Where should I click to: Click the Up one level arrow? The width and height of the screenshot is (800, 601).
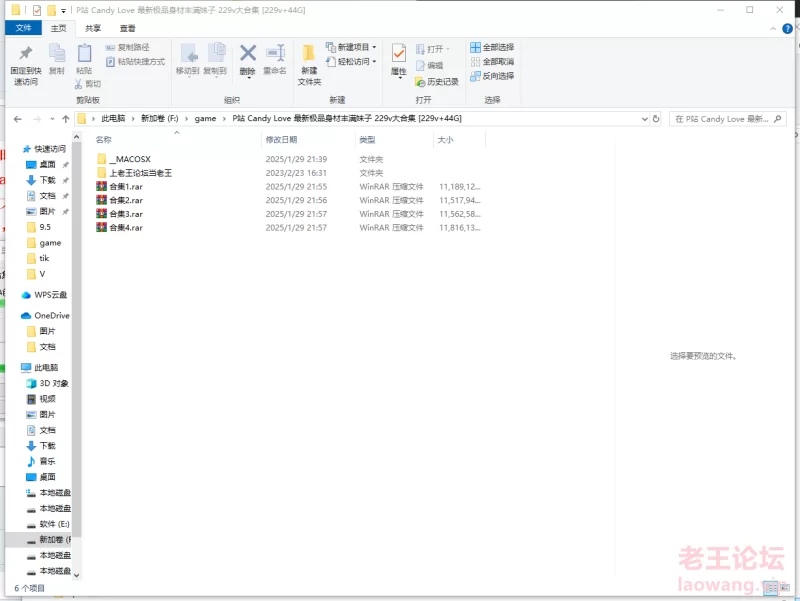[x=65, y=119]
